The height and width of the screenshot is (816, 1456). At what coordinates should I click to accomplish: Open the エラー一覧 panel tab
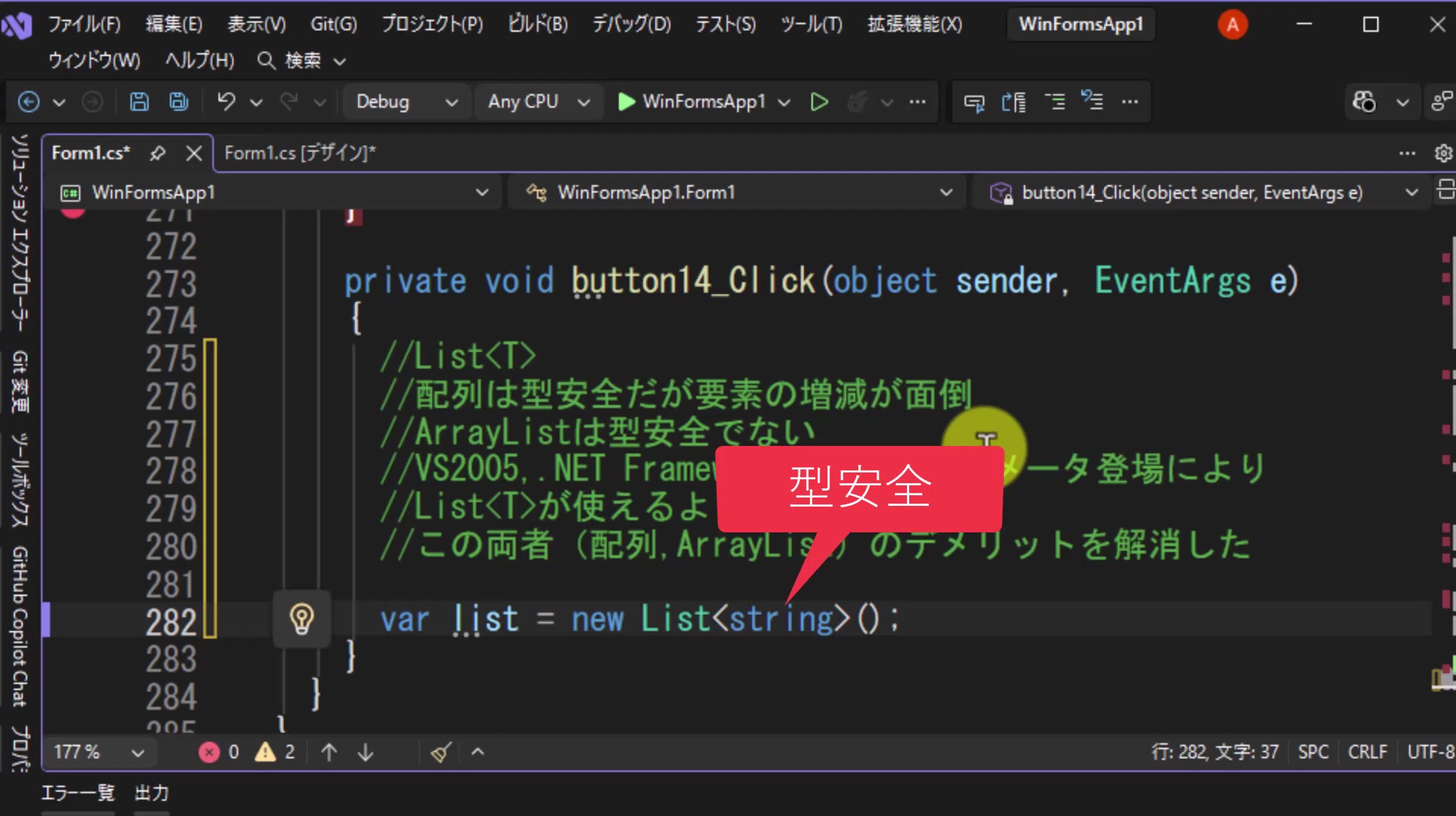pyautogui.click(x=77, y=793)
